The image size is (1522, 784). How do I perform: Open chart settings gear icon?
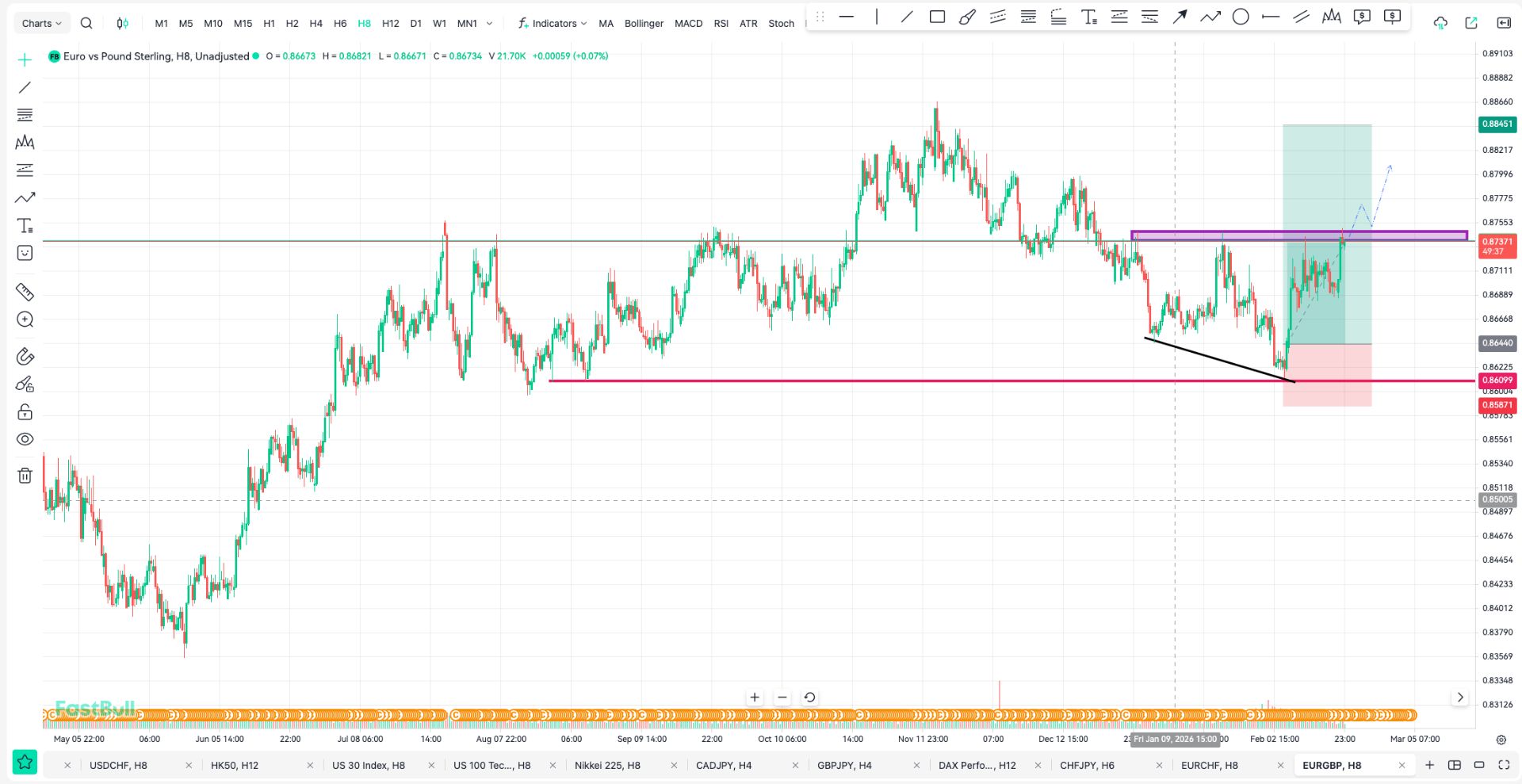click(x=1501, y=740)
